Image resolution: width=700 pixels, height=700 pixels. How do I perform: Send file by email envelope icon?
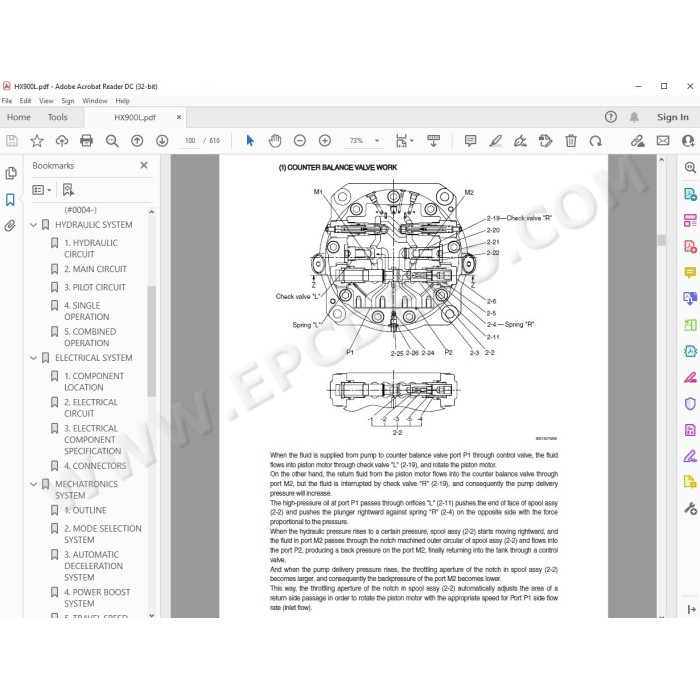[x=663, y=141]
